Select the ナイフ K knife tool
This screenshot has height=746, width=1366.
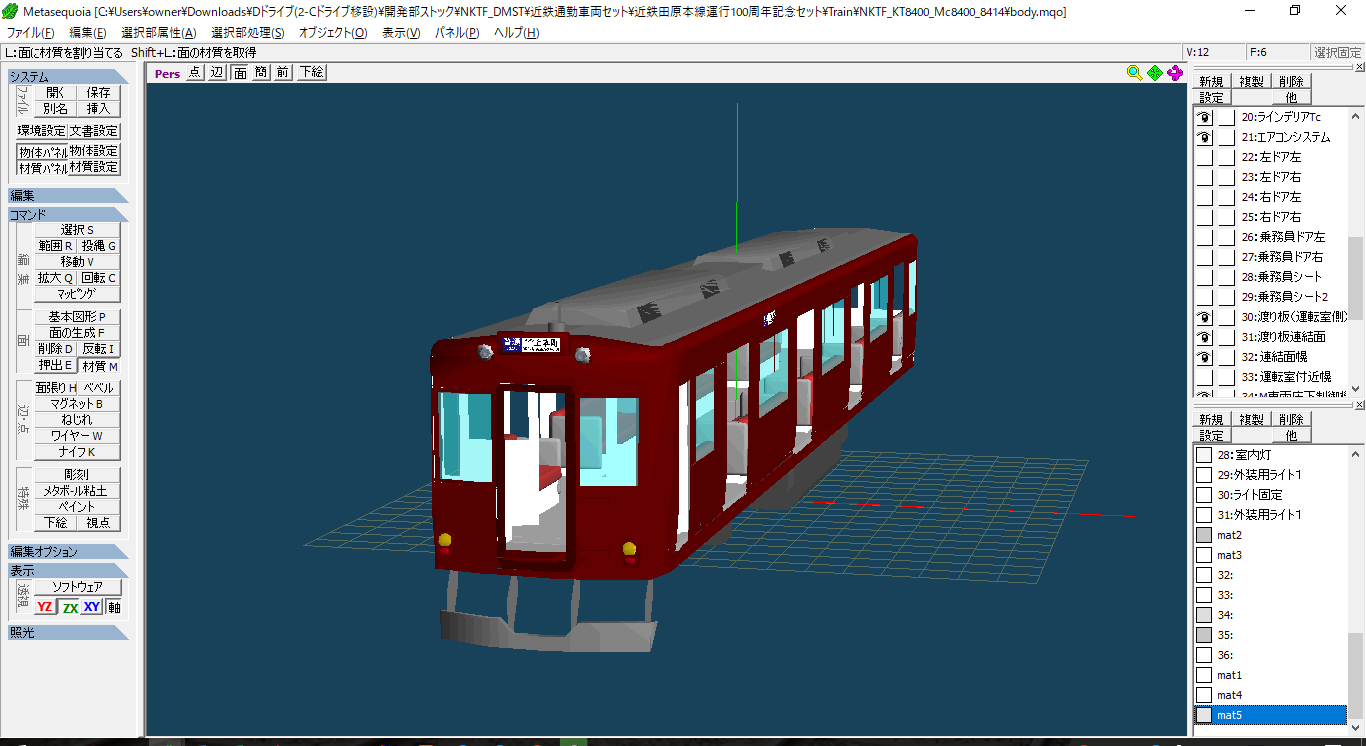77,452
